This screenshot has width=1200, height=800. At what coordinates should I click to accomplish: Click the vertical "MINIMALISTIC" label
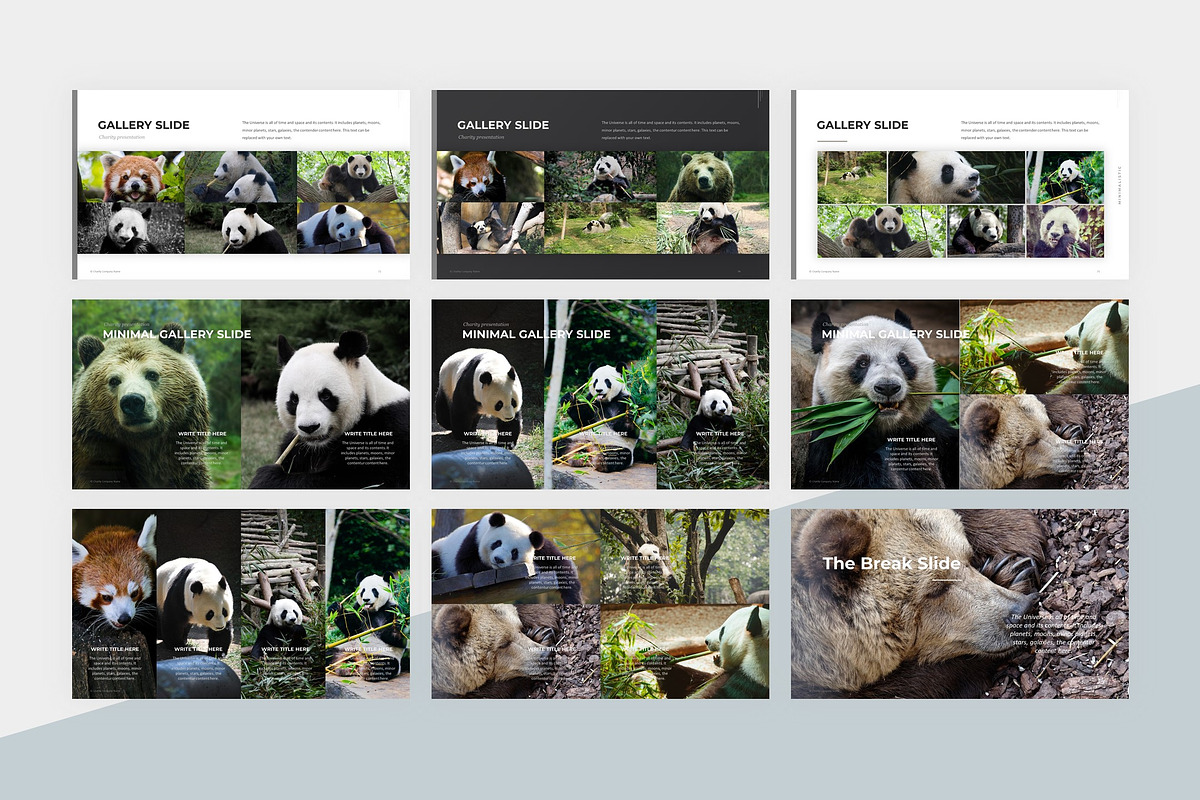1118,185
